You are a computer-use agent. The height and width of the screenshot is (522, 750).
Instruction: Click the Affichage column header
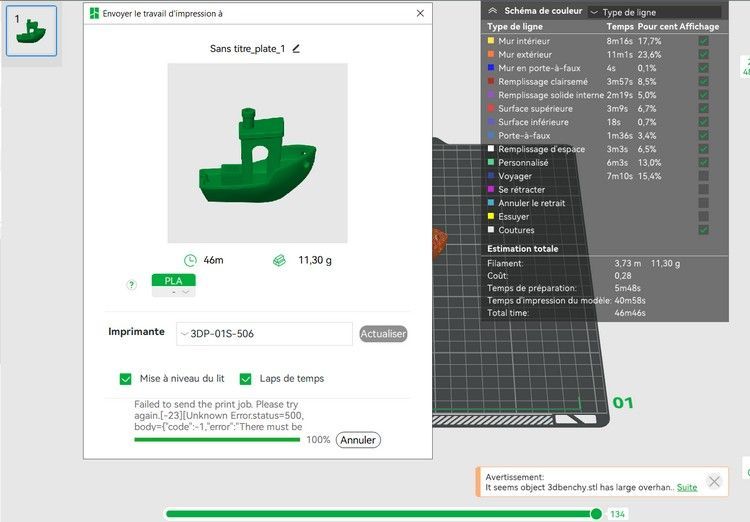coord(699,27)
